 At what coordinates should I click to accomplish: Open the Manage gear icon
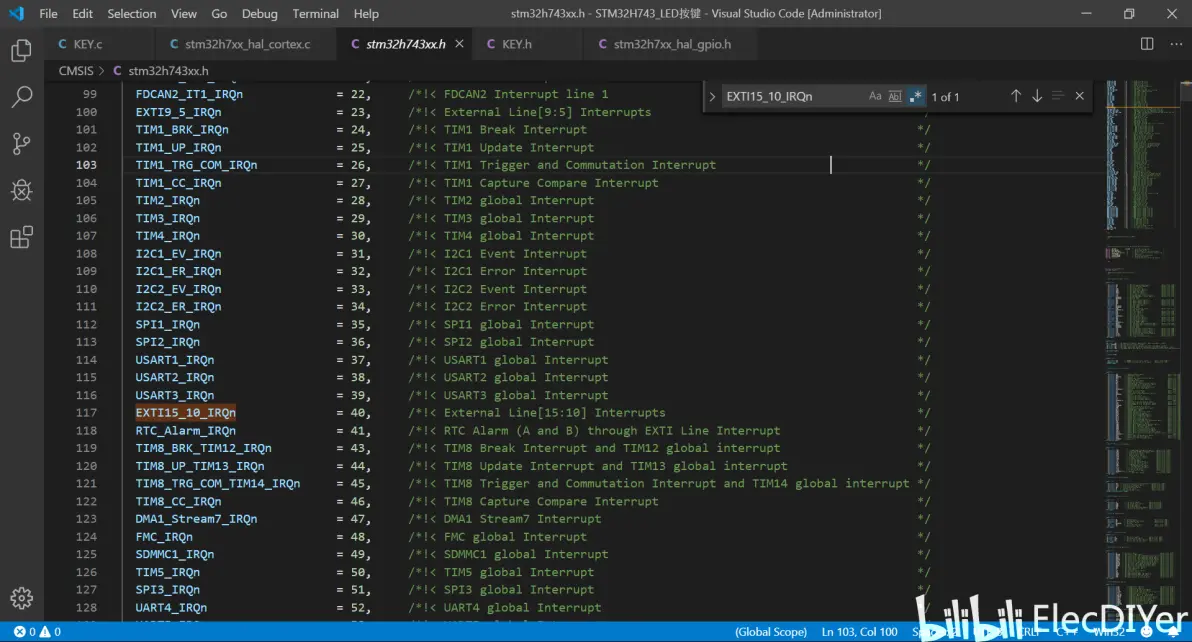(x=21, y=598)
